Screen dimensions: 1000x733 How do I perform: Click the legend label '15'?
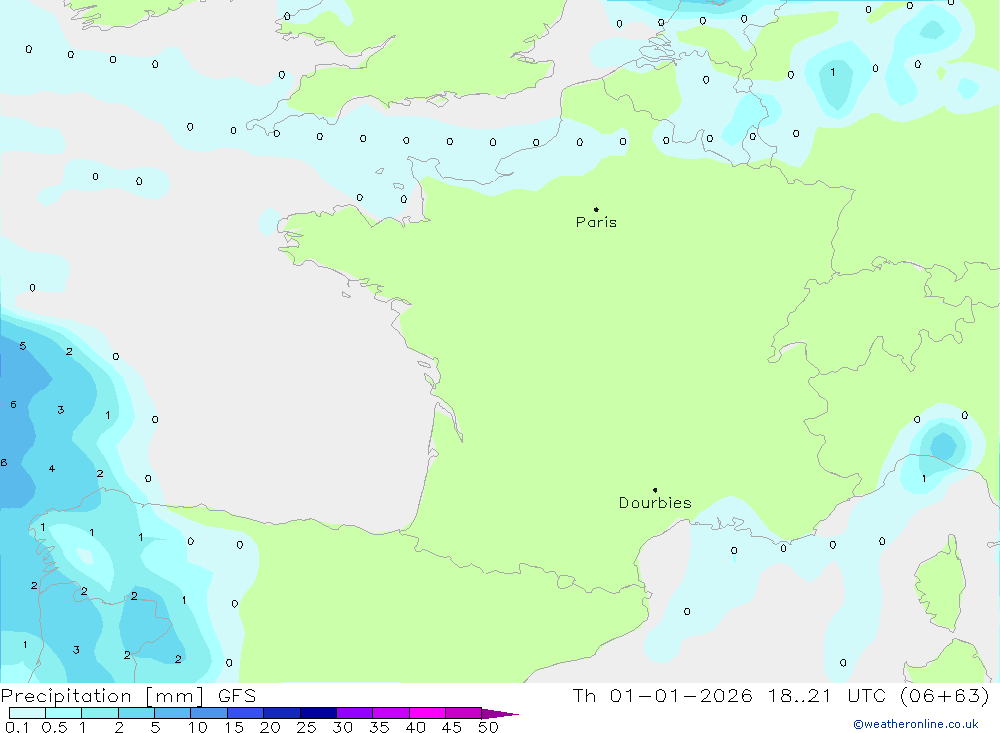pos(233,727)
